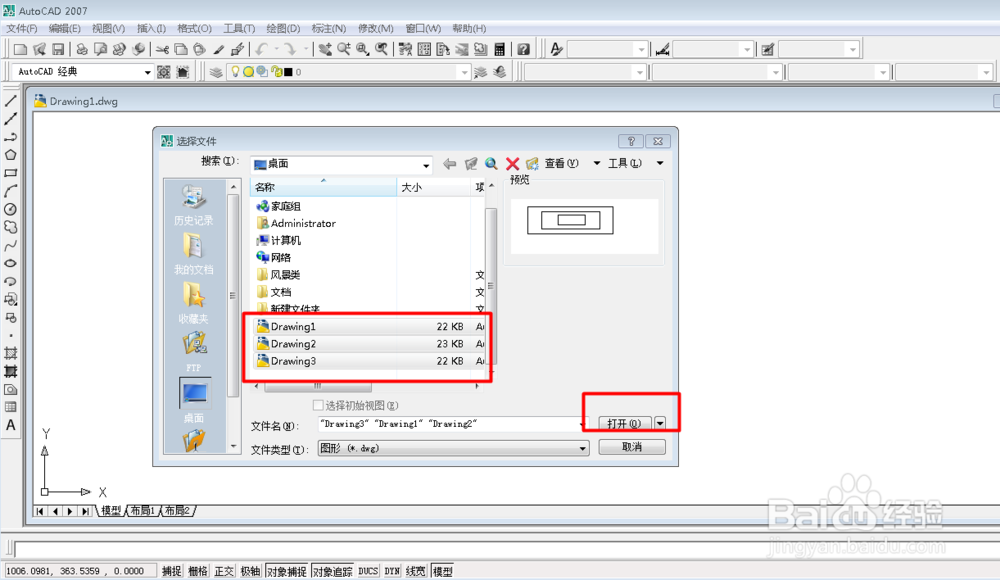Expand the 搜索 location dropdown (桌面)

pos(426,165)
